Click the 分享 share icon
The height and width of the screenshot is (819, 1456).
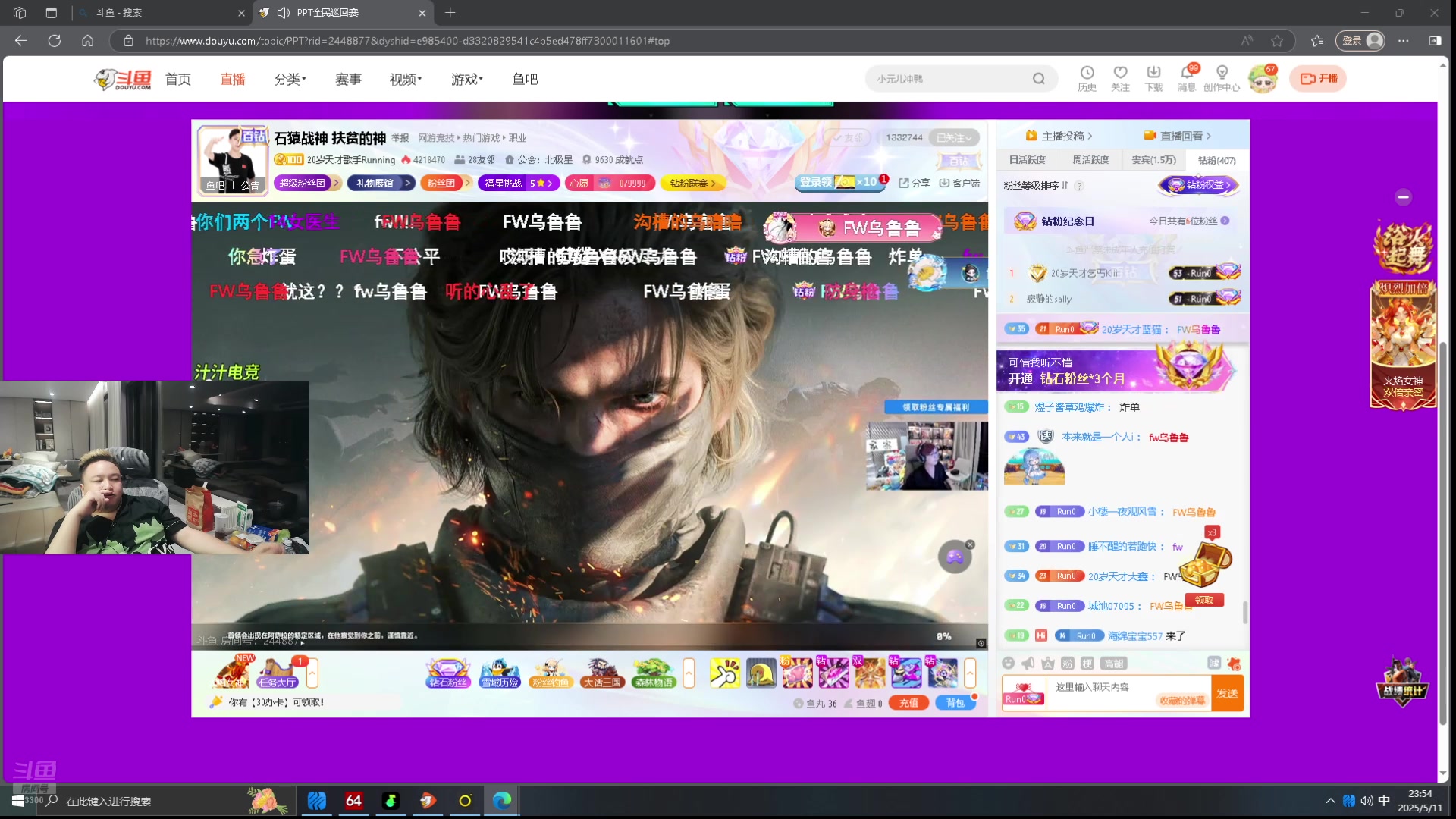(x=914, y=183)
